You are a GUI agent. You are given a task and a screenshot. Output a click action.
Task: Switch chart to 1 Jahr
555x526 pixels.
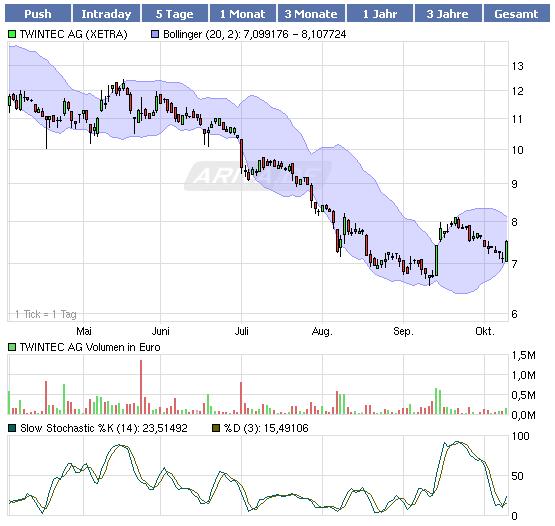pyautogui.click(x=380, y=13)
